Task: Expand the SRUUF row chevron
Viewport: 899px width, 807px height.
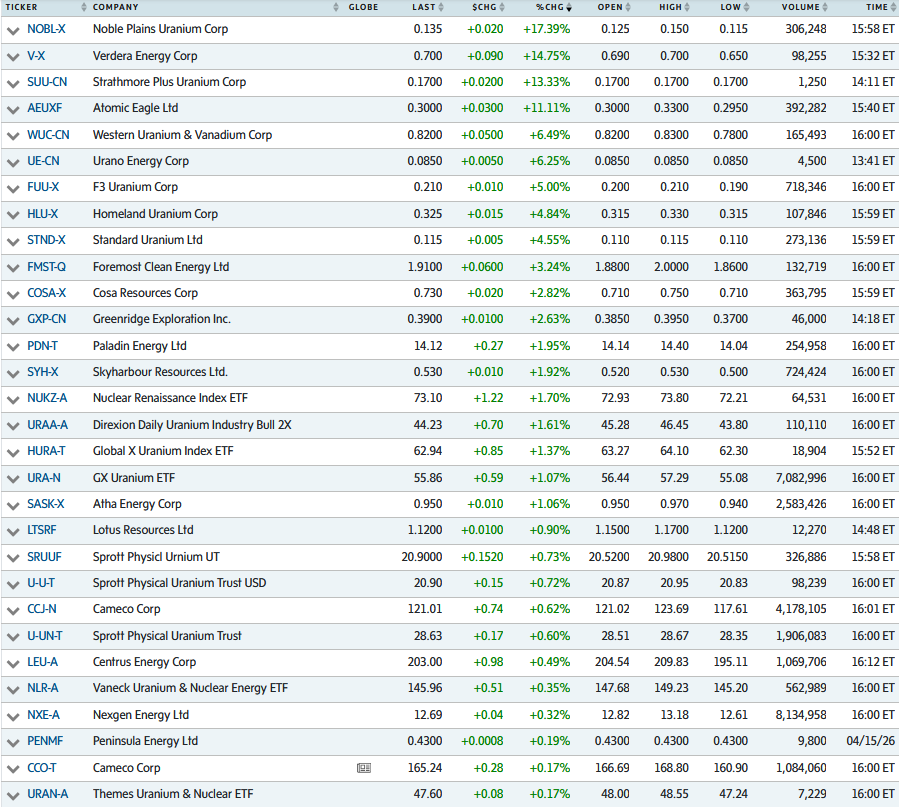Action: click(x=13, y=558)
